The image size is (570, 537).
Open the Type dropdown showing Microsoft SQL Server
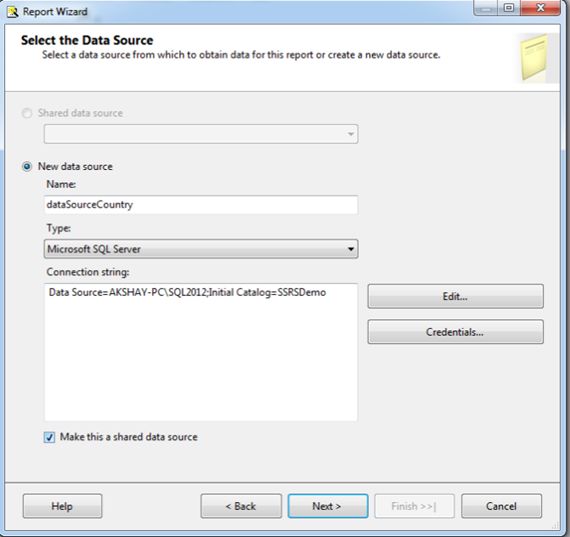coord(201,249)
